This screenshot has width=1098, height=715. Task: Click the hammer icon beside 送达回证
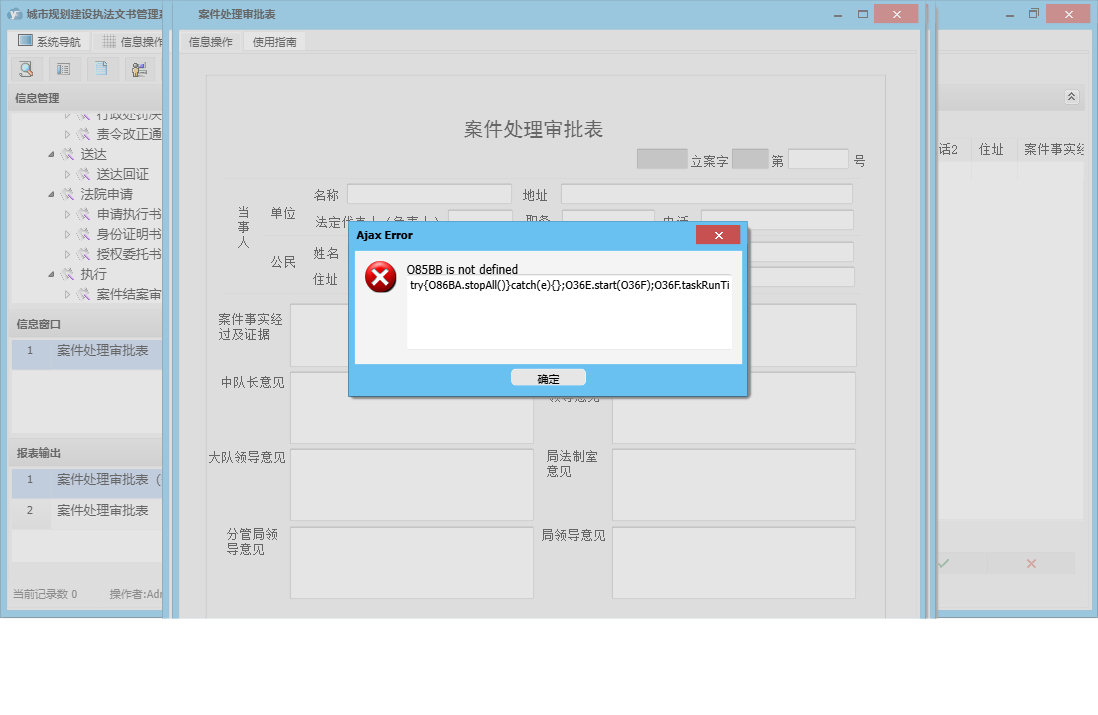tap(82, 175)
